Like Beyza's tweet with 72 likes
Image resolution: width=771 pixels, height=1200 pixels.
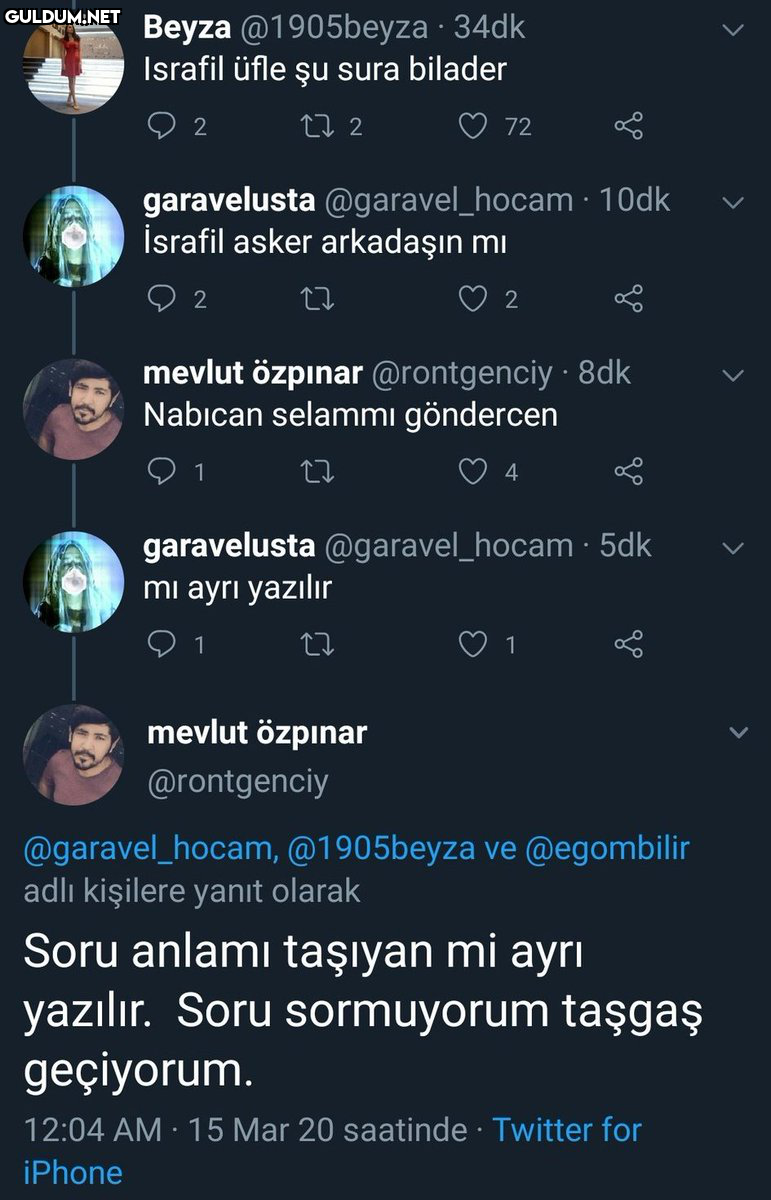(472, 126)
